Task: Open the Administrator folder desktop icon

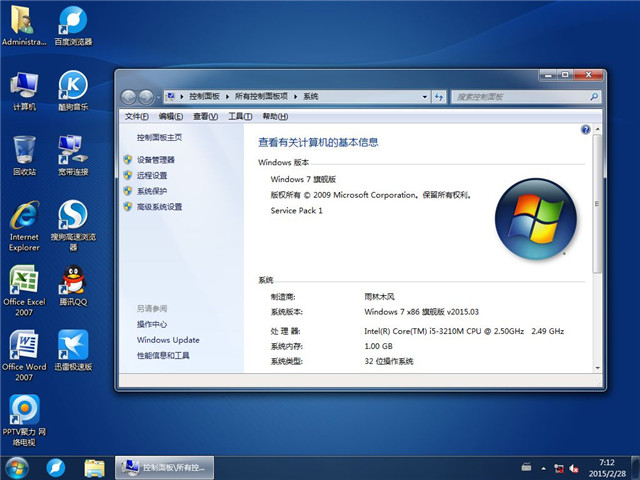Action: point(24,24)
